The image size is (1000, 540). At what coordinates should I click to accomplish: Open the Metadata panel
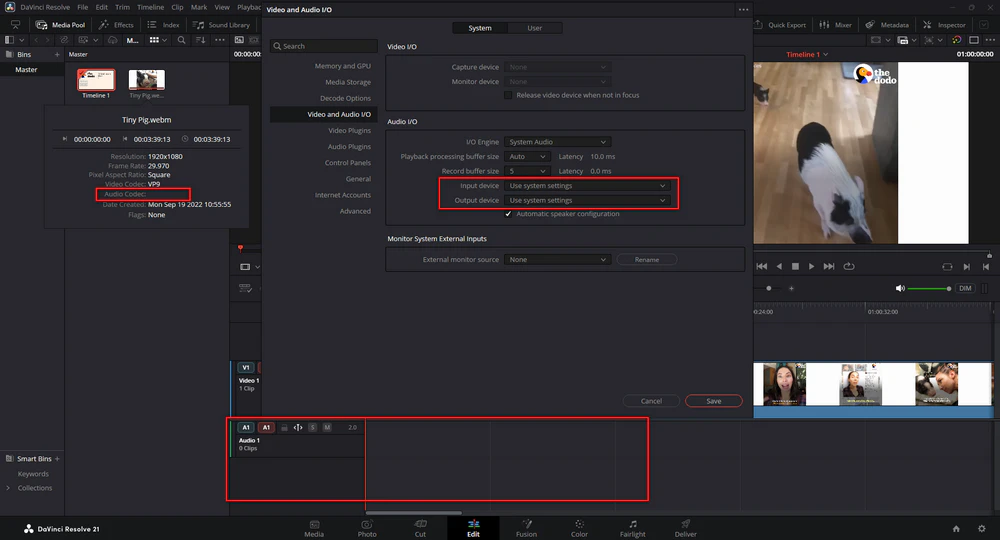pos(887,25)
